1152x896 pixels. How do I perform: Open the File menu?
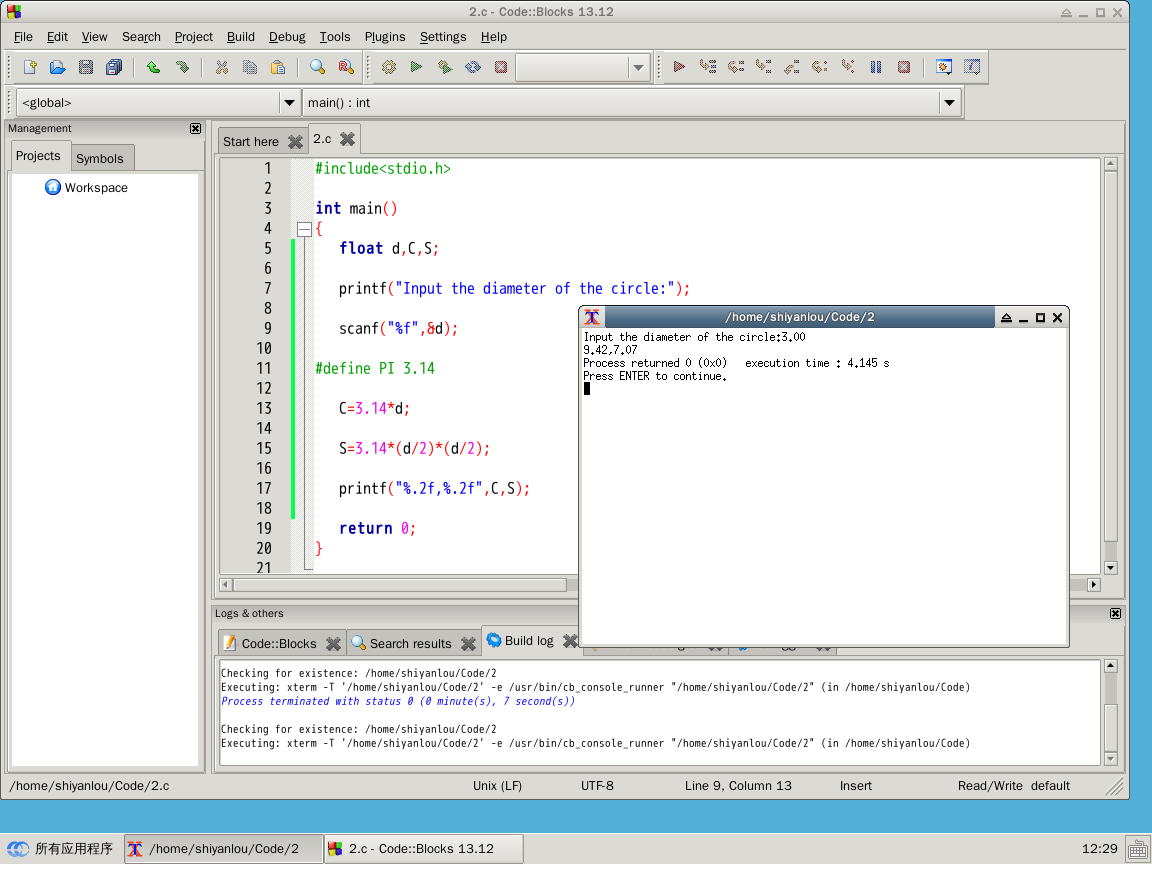click(23, 37)
